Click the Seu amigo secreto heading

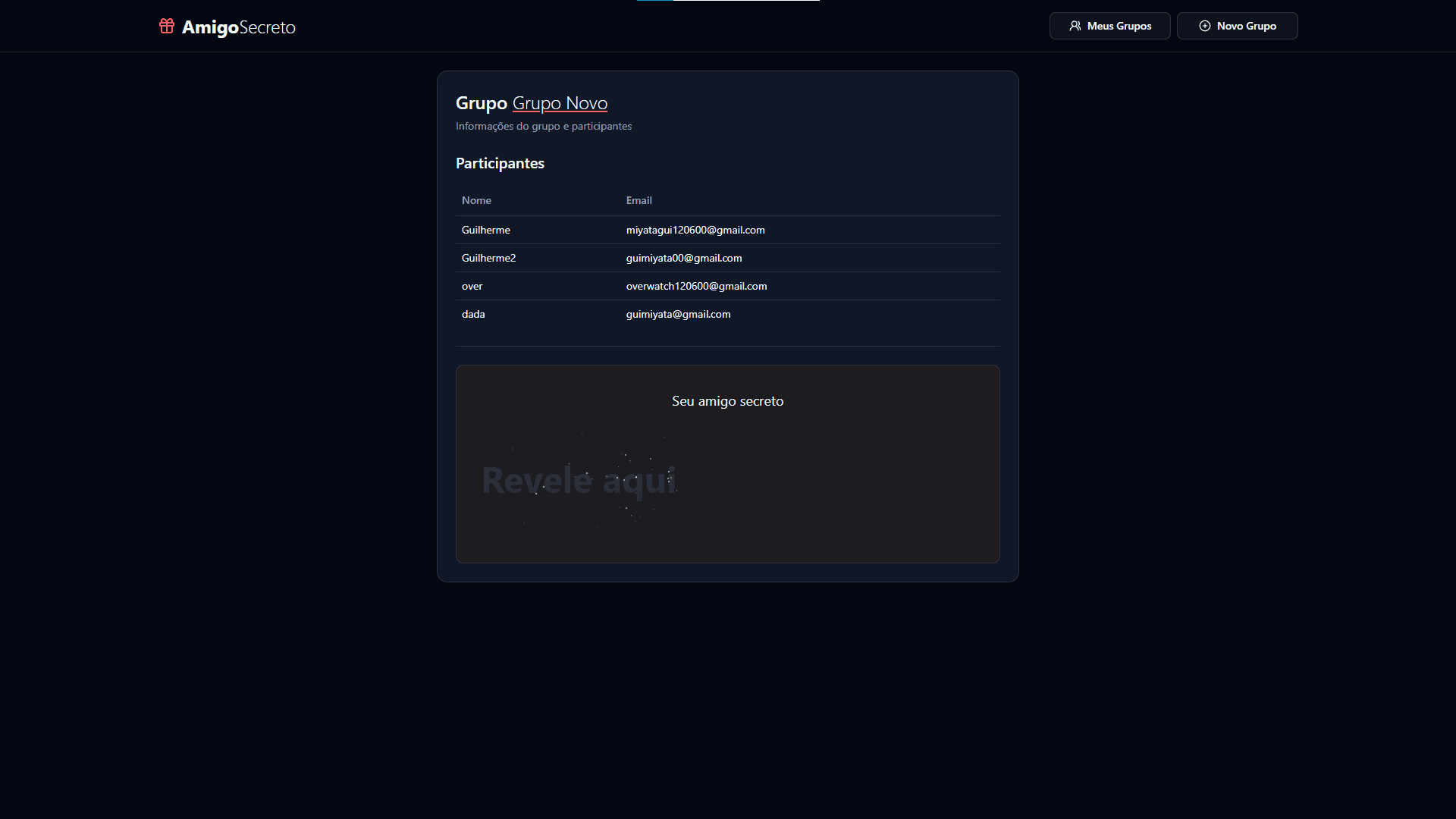(x=727, y=401)
